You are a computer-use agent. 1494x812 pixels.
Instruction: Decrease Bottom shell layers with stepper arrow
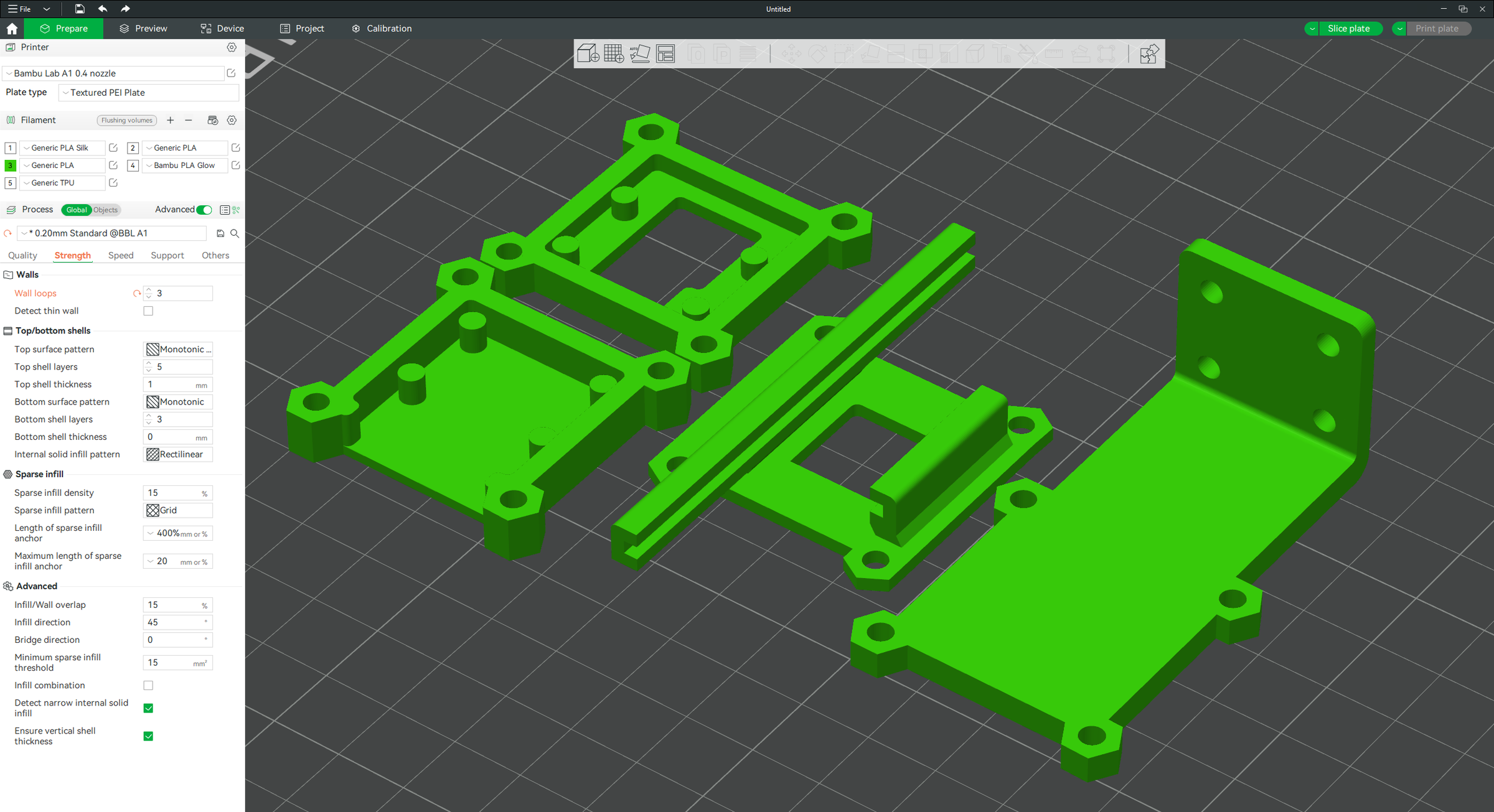(149, 423)
